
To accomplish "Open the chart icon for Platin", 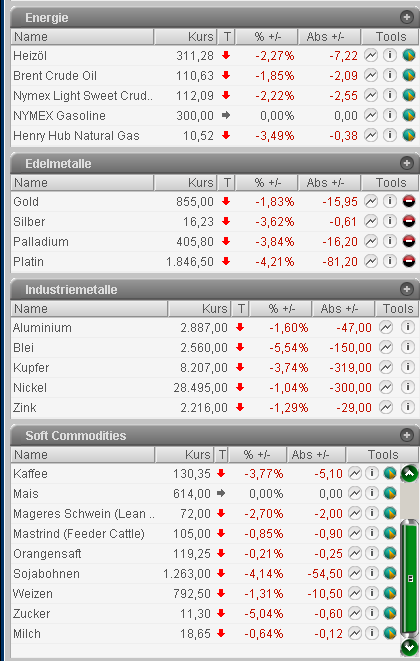I will tap(371, 261).
